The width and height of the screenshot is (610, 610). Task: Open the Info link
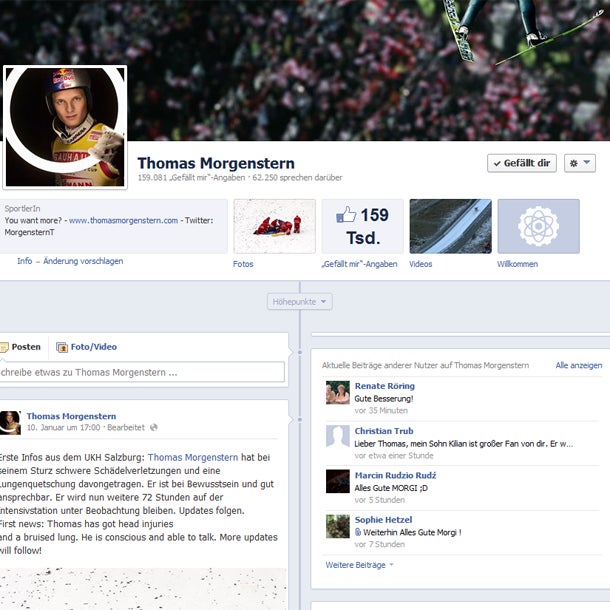click(x=25, y=261)
